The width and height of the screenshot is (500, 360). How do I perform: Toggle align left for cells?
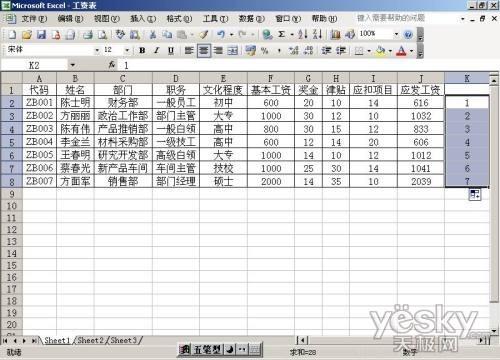pyautogui.click(x=189, y=51)
